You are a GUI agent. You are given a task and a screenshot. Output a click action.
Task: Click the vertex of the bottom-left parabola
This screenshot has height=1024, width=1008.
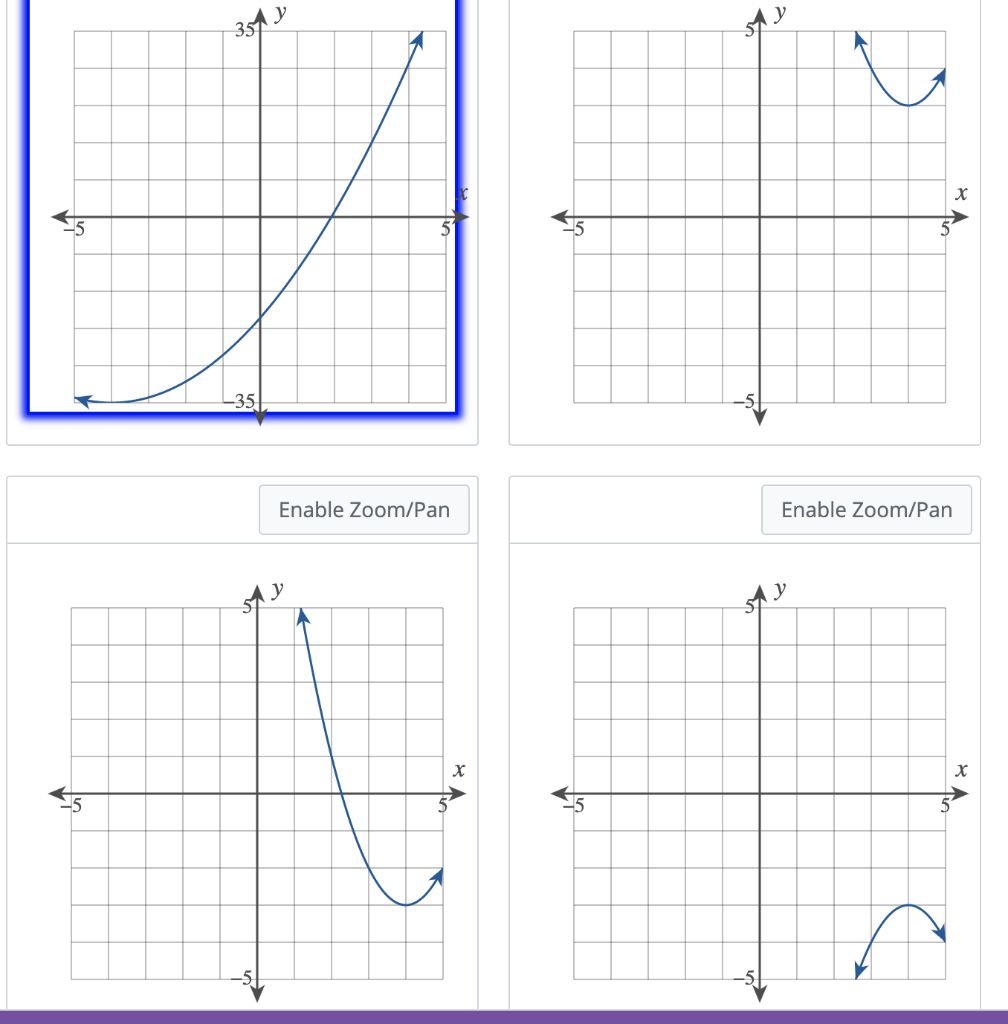click(x=405, y=903)
